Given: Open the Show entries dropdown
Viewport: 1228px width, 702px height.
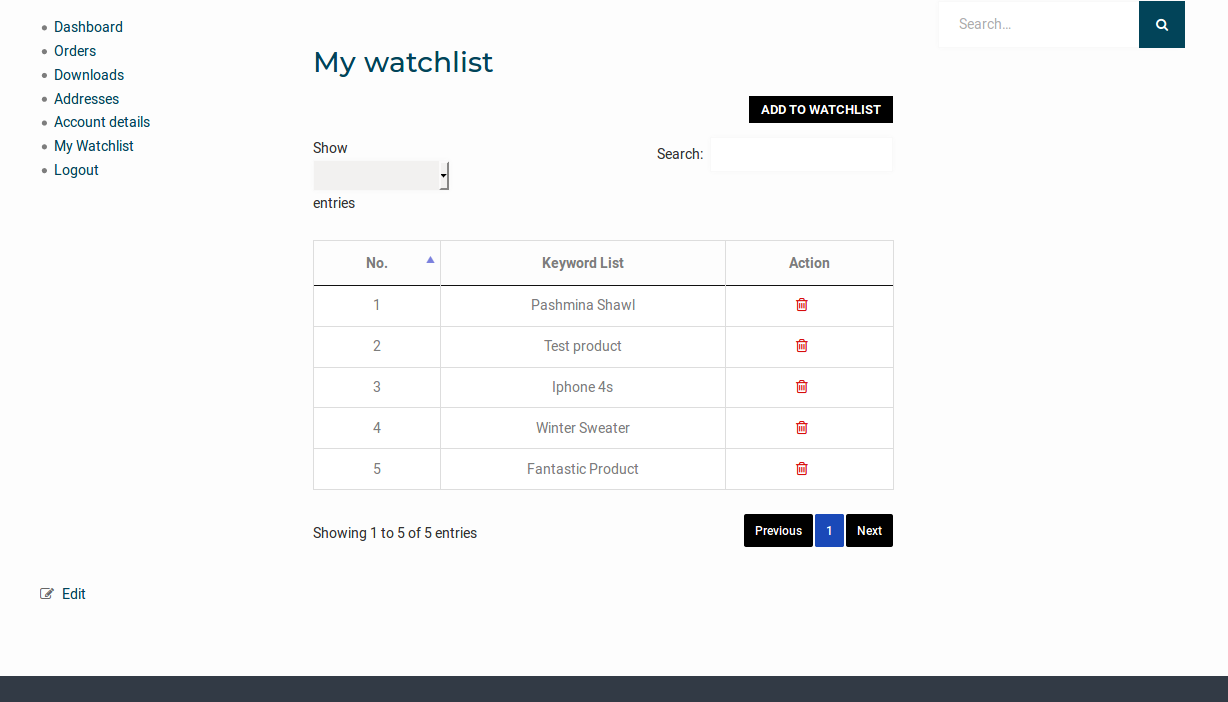Looking at the screenshot, I should tap(381, 176).
